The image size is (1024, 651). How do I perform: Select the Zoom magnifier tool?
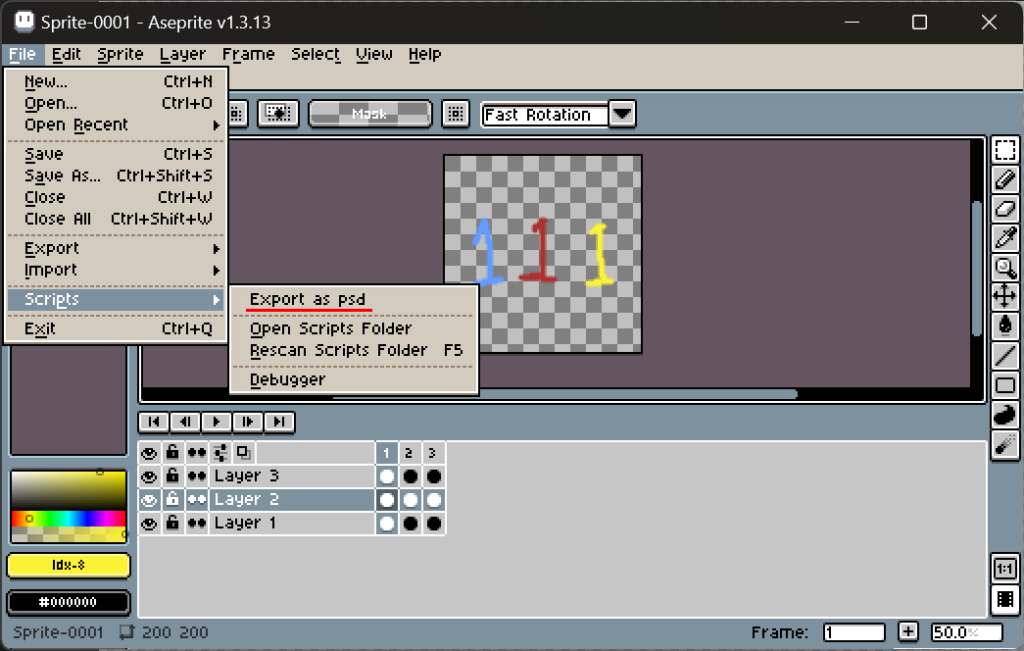point(1005,267)
